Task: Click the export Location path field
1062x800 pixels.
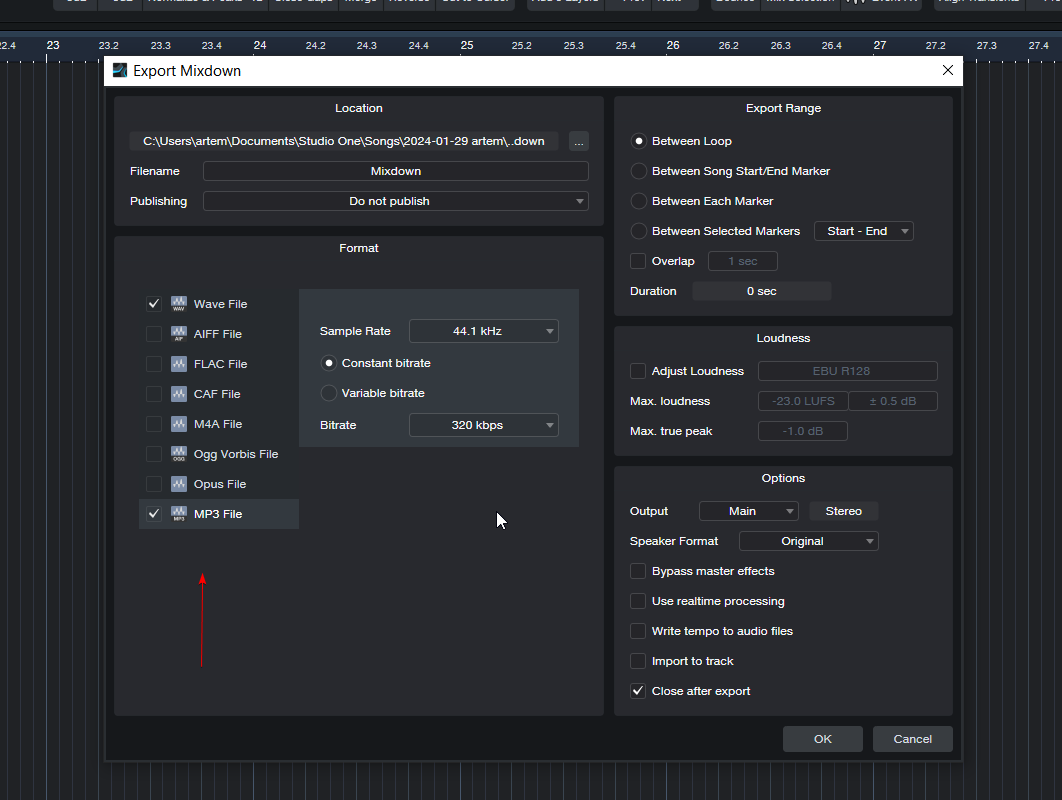Action: (344, 142)
